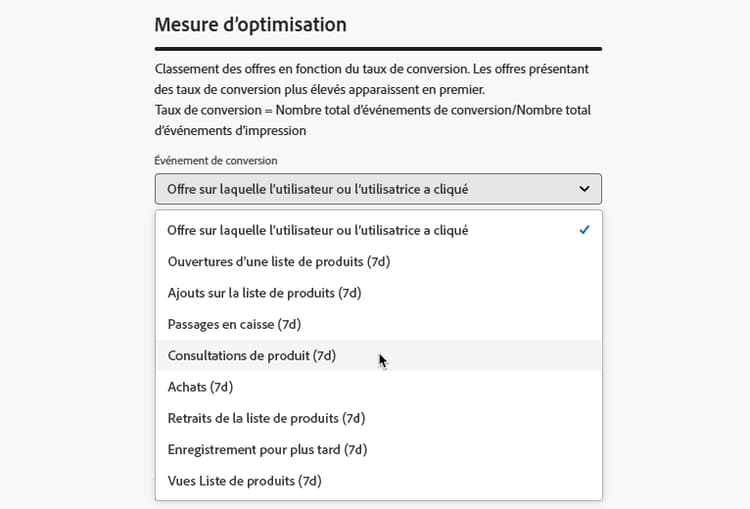
Task: Pick Retraits de la liste de produits (7d)
Action: coord(378,418)
